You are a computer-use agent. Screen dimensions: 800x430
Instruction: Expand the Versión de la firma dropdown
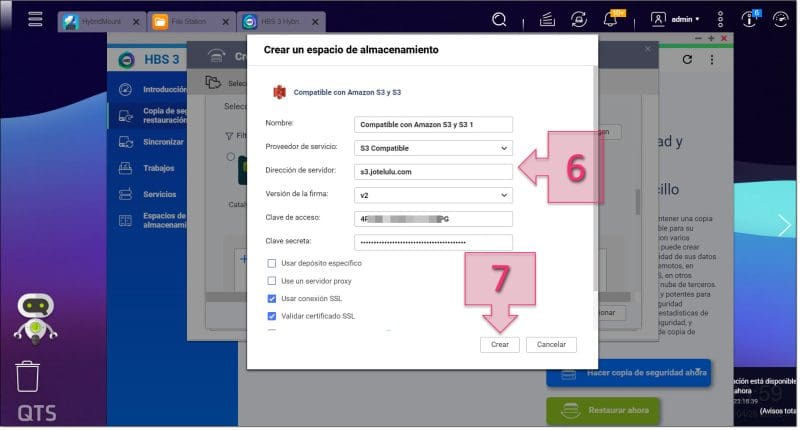pyautogui.click(x=433, y=195)
